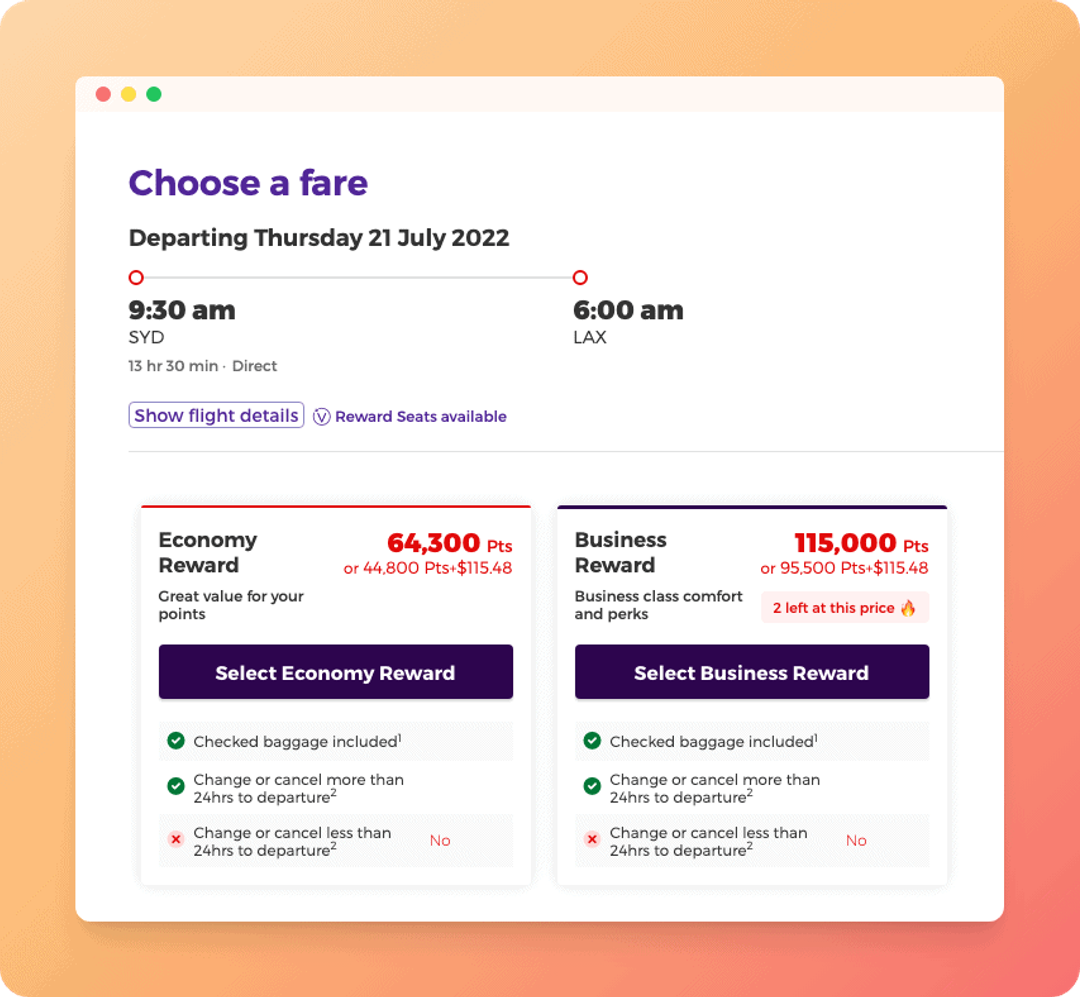Click the 44,800 Pts+$115.48 alternate Economy price
1080x997 pixels.
(426, 567)
